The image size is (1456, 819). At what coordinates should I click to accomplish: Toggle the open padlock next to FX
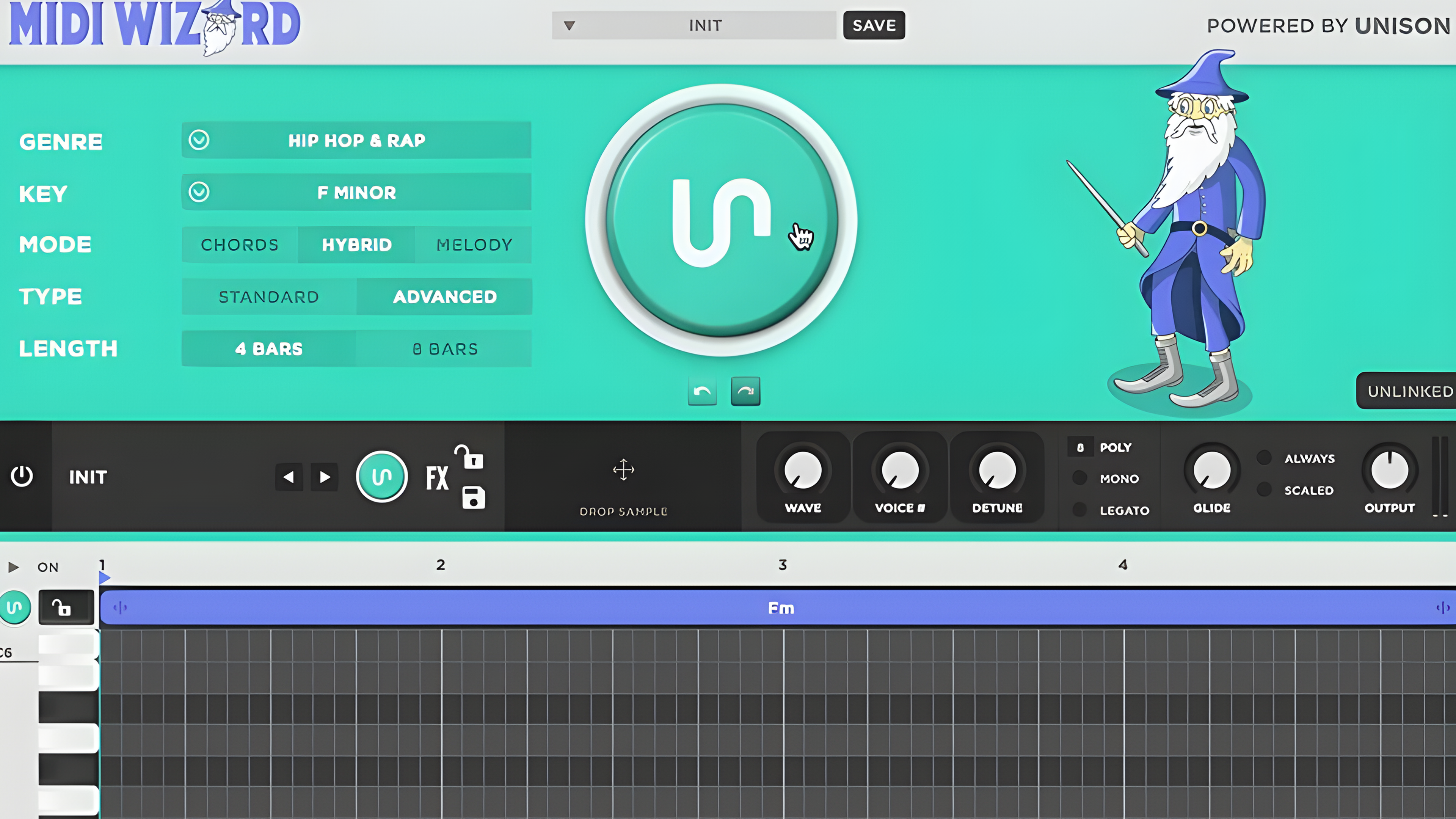pos(469,457)
